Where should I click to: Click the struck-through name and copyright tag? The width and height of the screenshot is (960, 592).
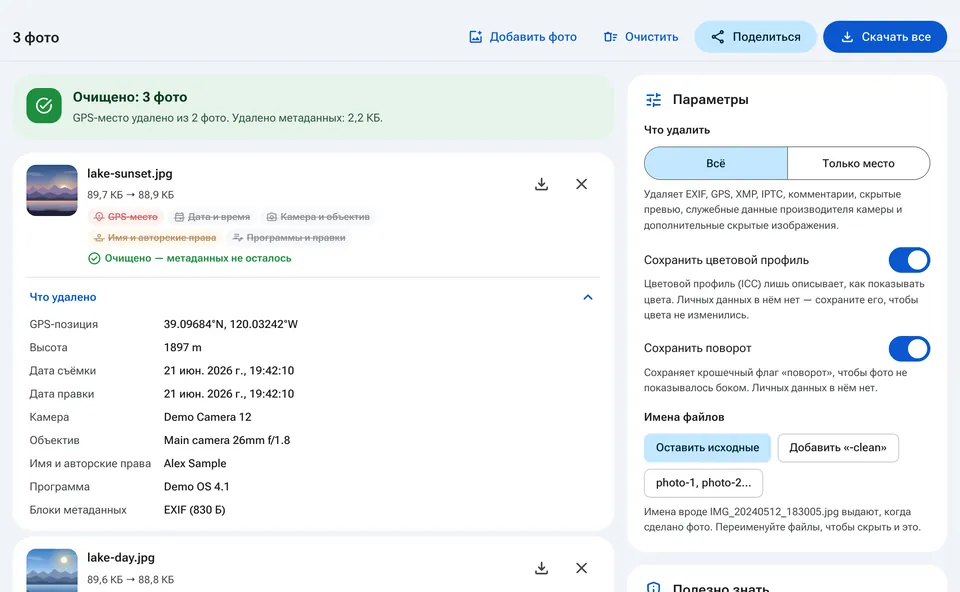tap(155, 238)
